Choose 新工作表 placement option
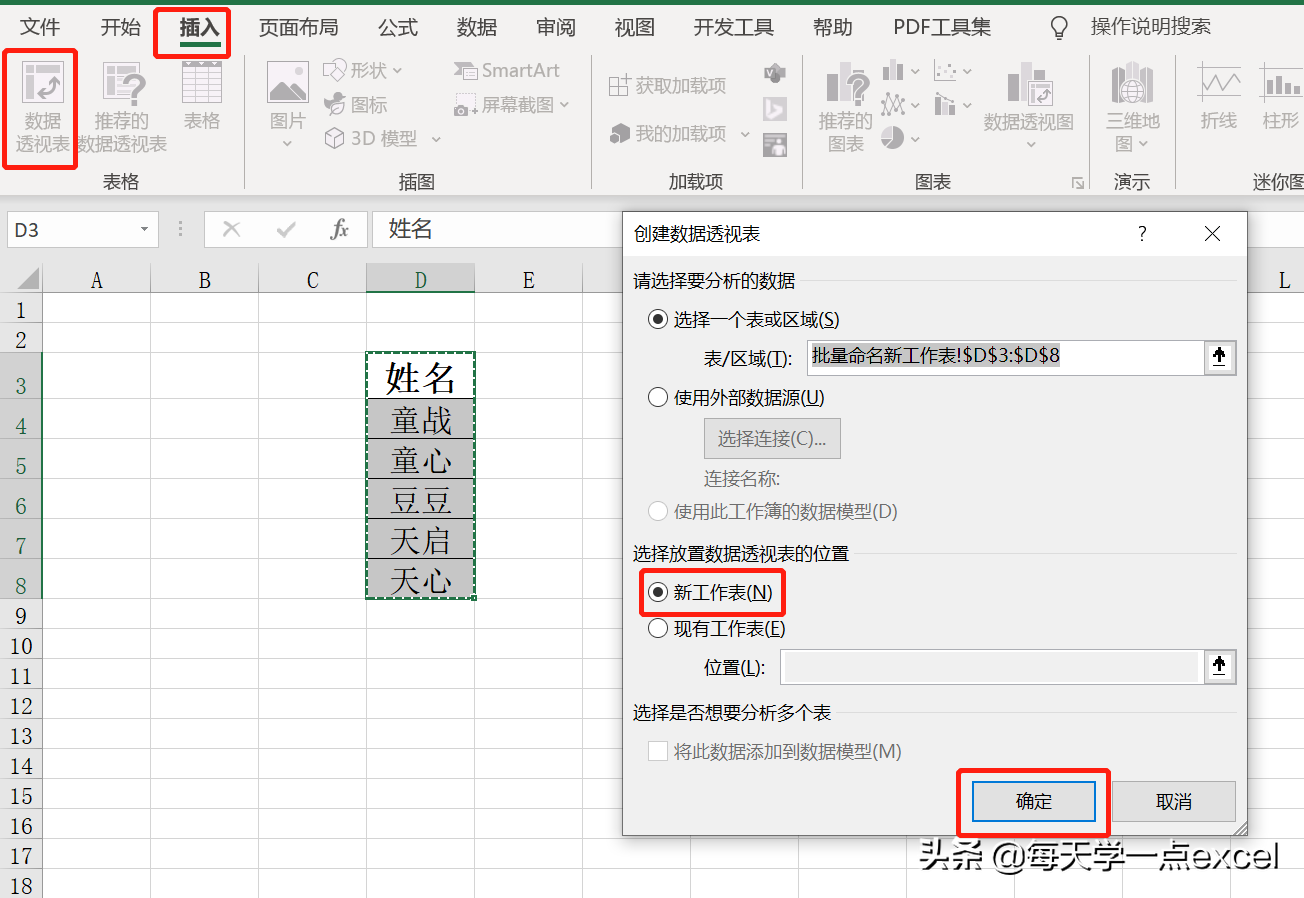 (x=657, y=593)
